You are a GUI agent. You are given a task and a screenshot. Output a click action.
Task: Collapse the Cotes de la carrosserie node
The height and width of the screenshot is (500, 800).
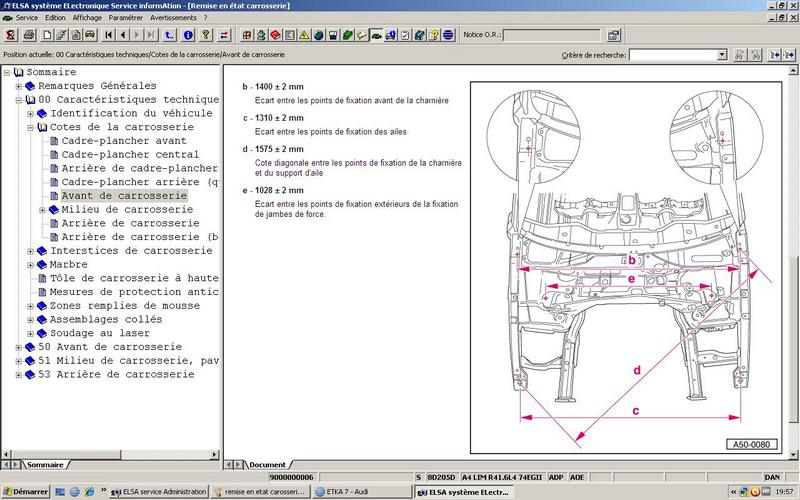point(31,128)
